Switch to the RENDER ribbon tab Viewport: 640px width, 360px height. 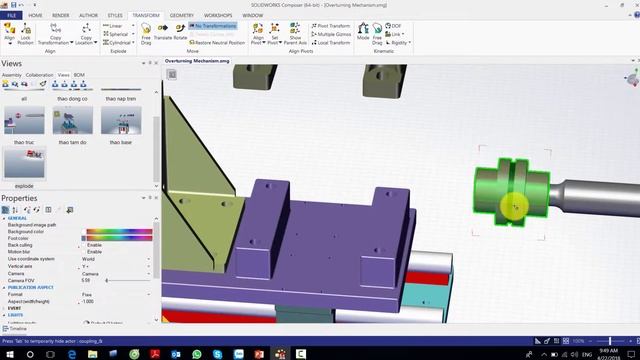60,16
